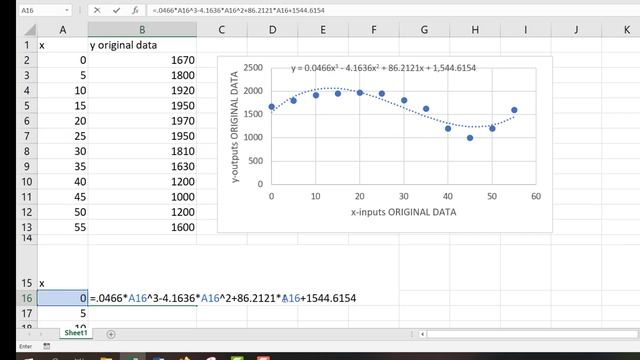Click cell A17 with value 5

pyautogui.click(x=62, y=313)
